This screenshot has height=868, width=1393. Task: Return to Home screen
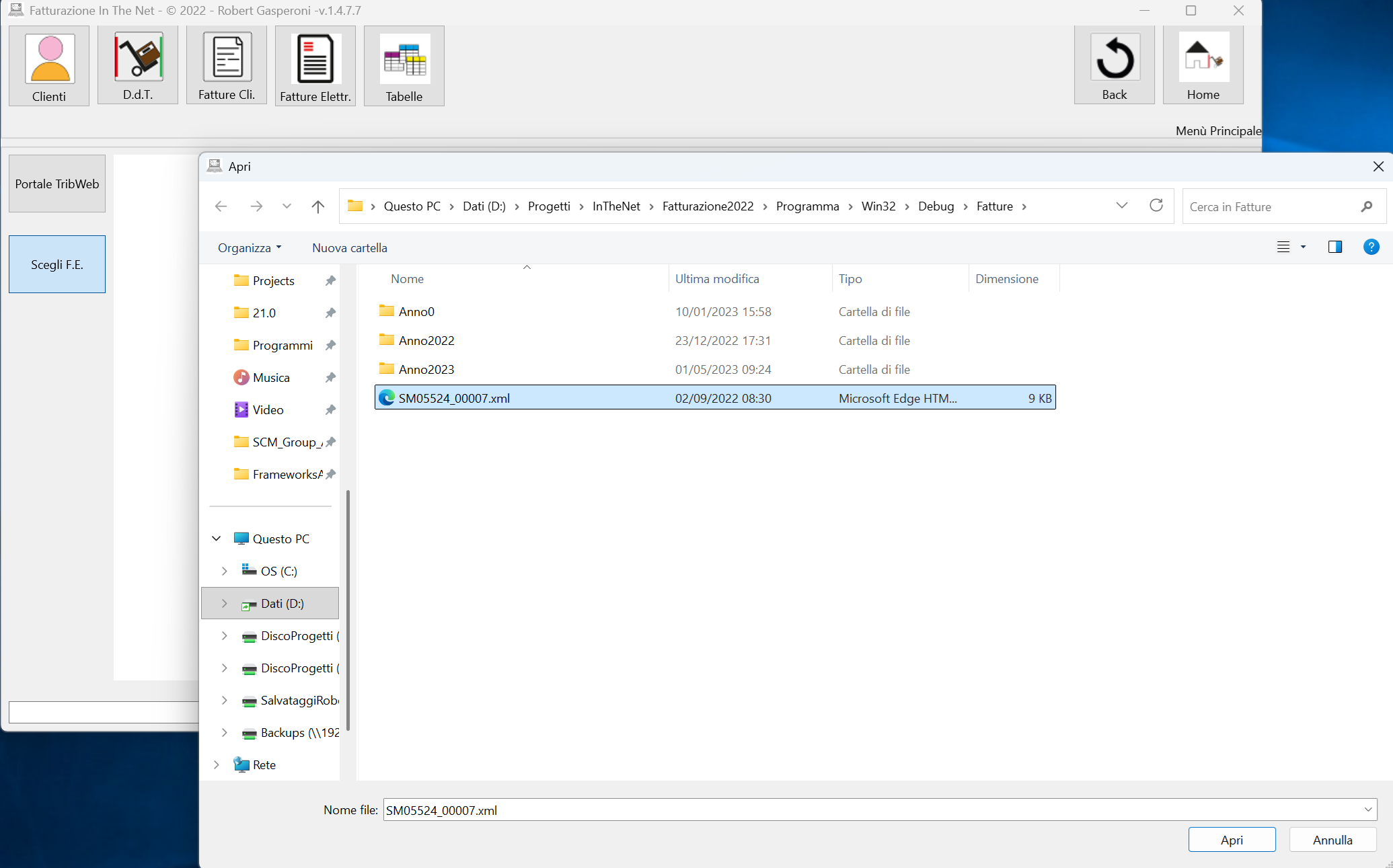pos(1203,65)
